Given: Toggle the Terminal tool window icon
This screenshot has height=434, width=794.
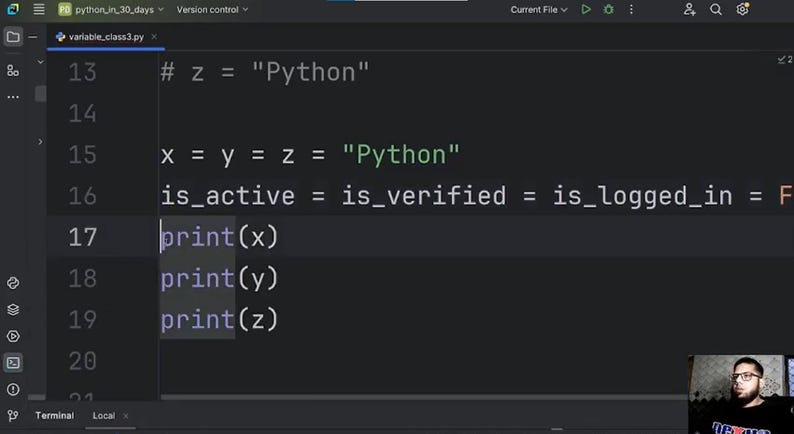Looking at the screenshot, I should [x=13, y=363].
